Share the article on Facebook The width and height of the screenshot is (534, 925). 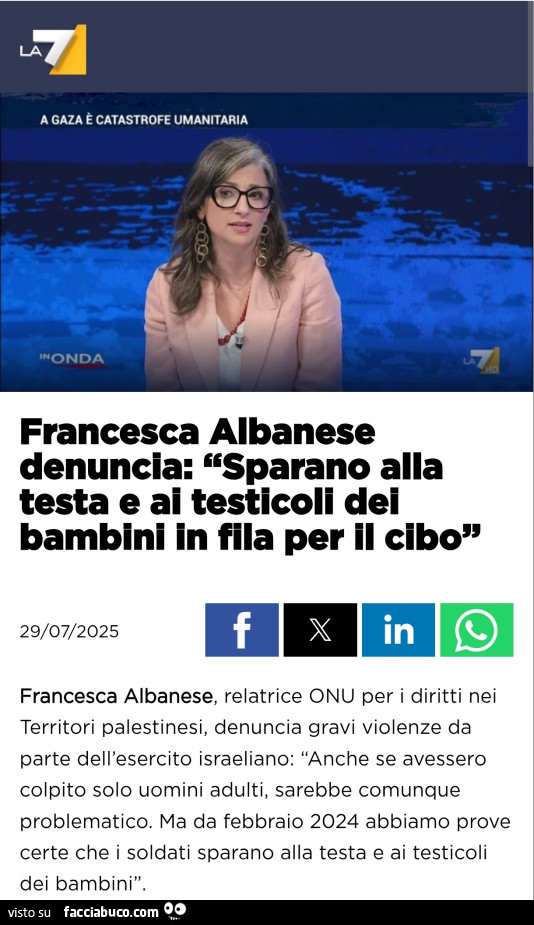242,629
